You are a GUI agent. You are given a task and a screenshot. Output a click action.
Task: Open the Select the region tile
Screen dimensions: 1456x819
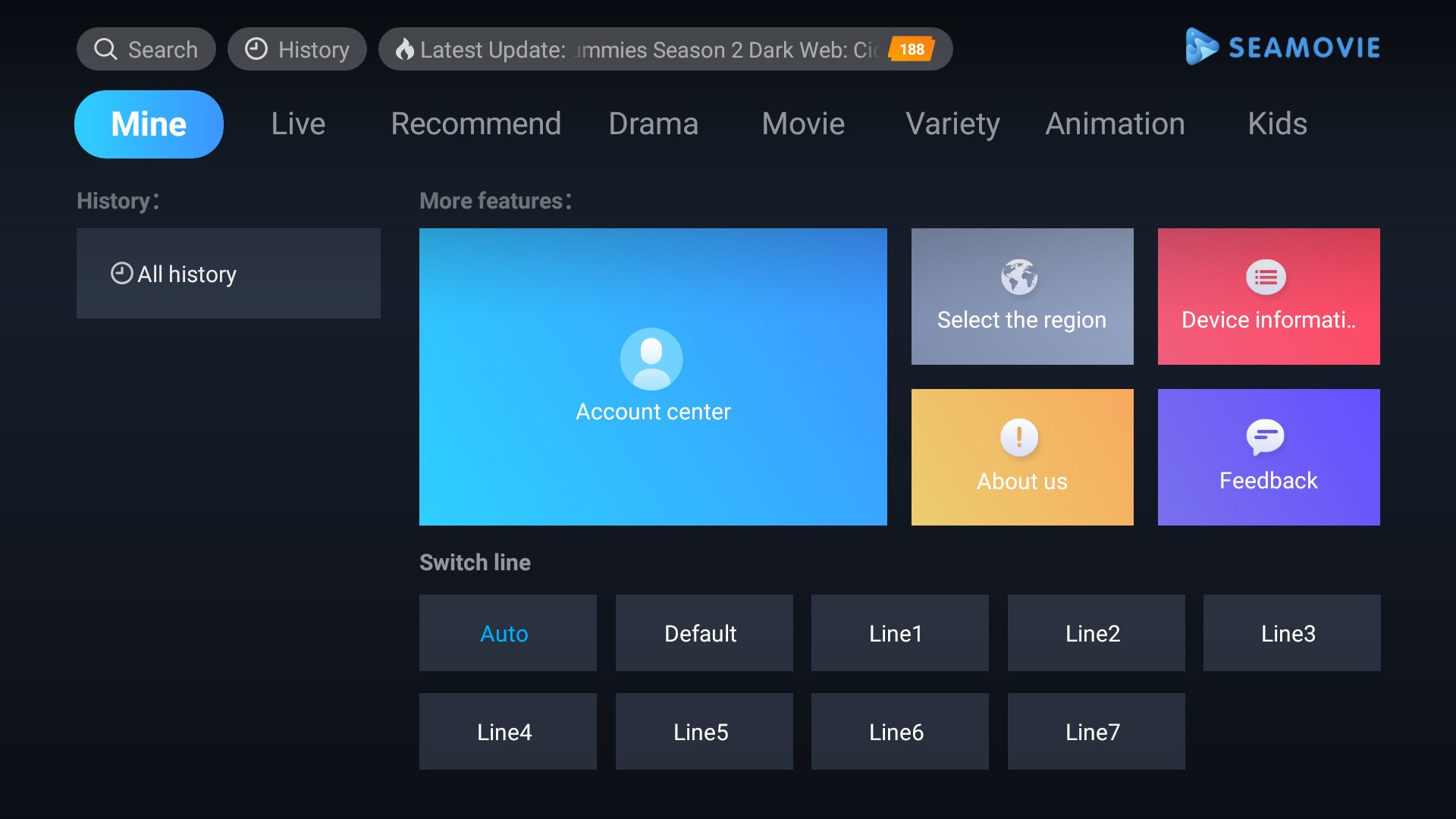click(1022, 297)
